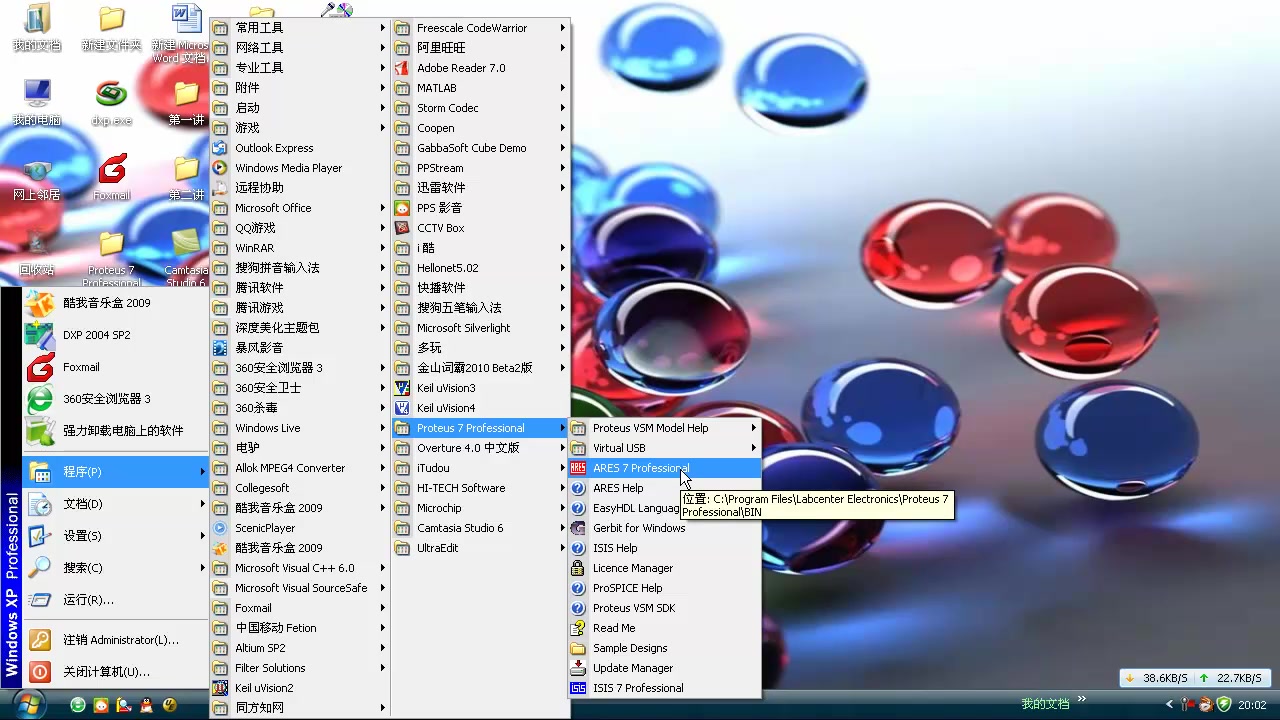The width and height of the screenshot is (1280, 720).
Task: Click the Adobe Reader 7.0 icon
Action: pos(402,68)
